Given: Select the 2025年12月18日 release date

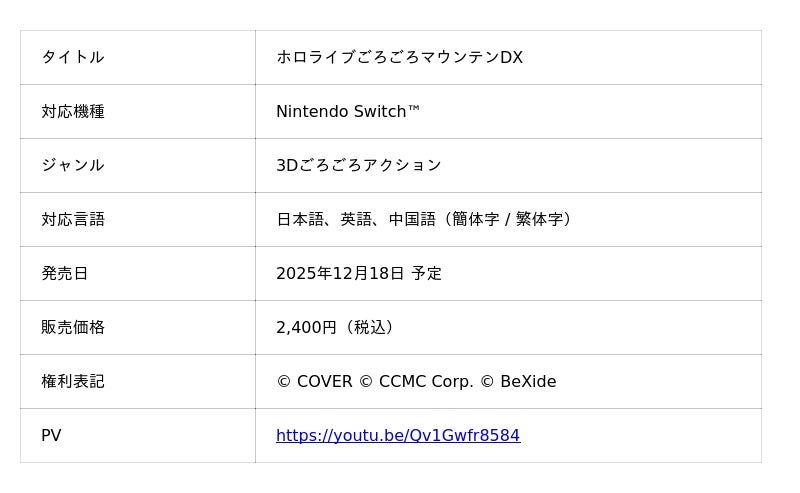Looking at the screenshot, I should pyautogui.click(x=340, y=274).
